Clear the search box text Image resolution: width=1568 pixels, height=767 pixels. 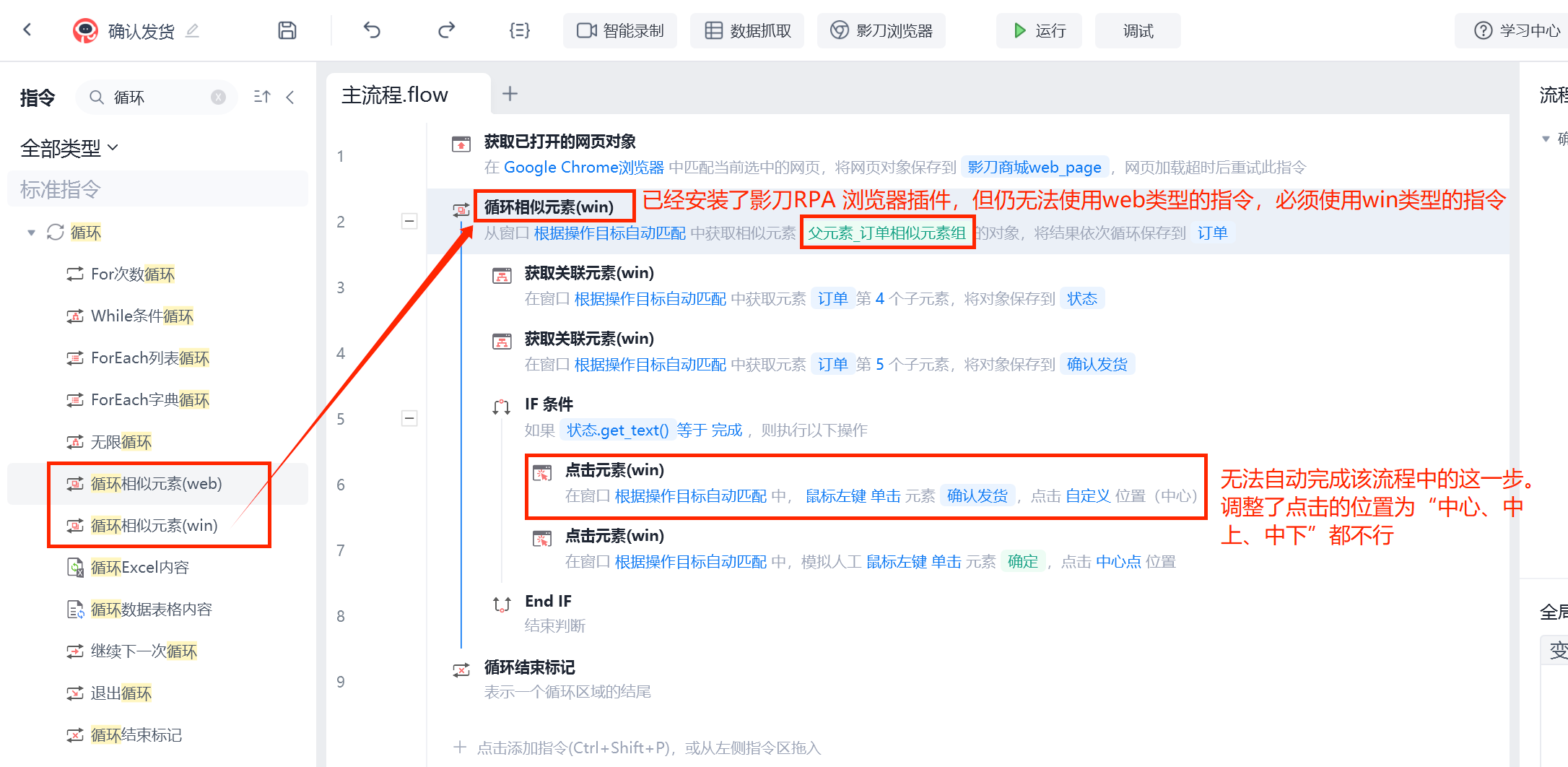[x=218, y=97]
